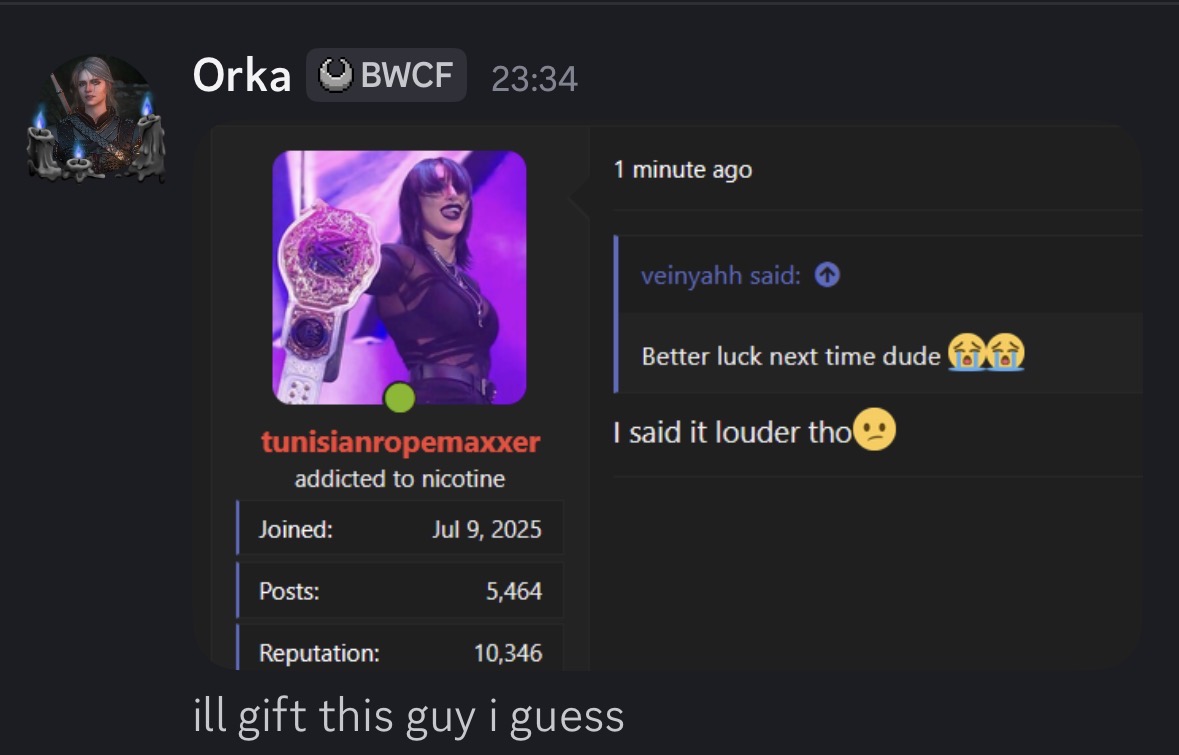Click the Orka username
Screen dimensions: 1179x755
coord(241,76)
